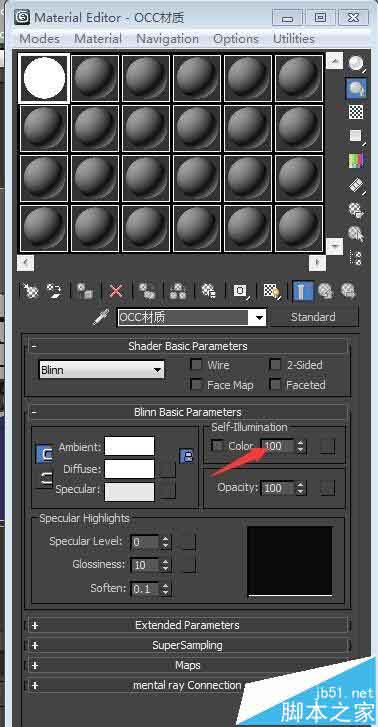This screenshot has width=378, height=727.
Task: Open the Utilities menu
Action: tap(294, 39)
